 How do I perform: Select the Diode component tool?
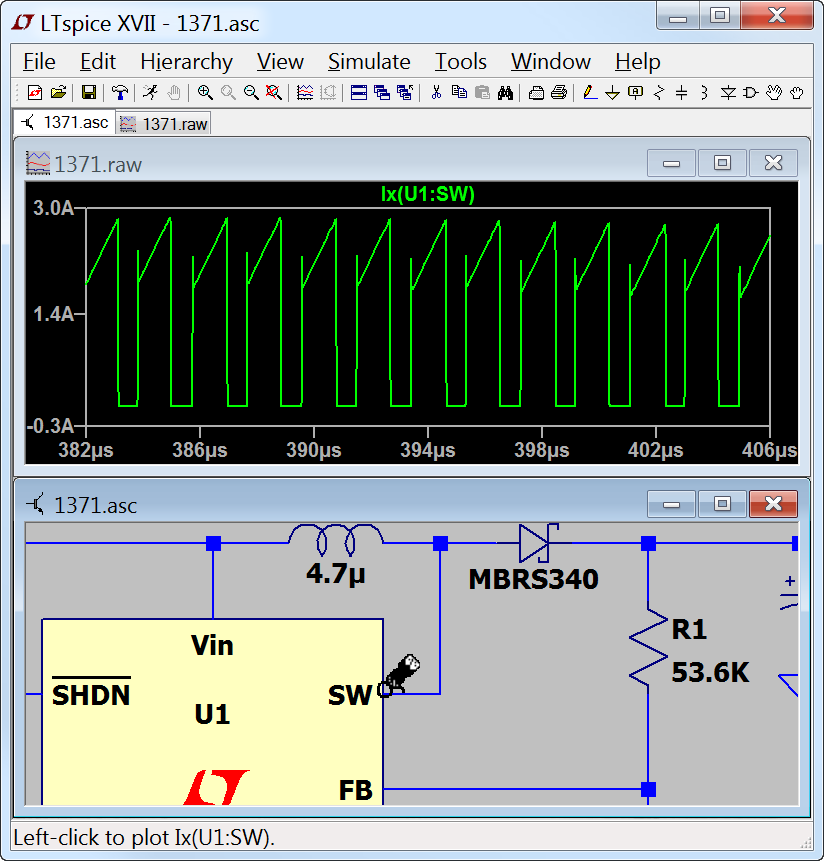click(x=728, y=93)
